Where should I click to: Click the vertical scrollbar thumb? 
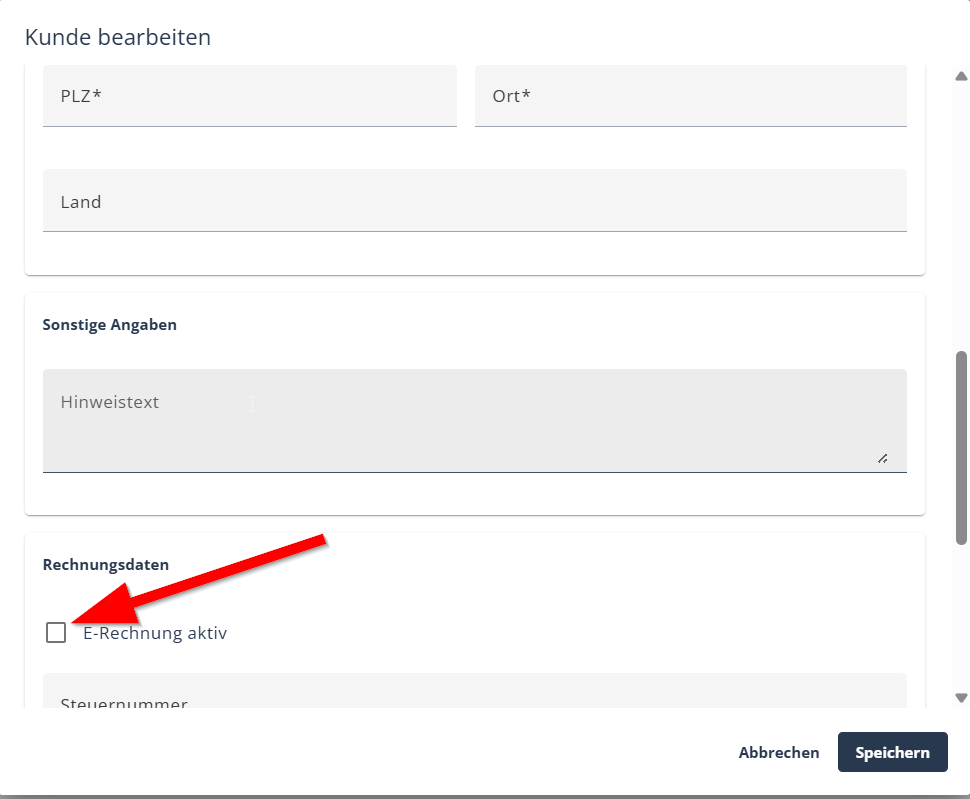961,447
